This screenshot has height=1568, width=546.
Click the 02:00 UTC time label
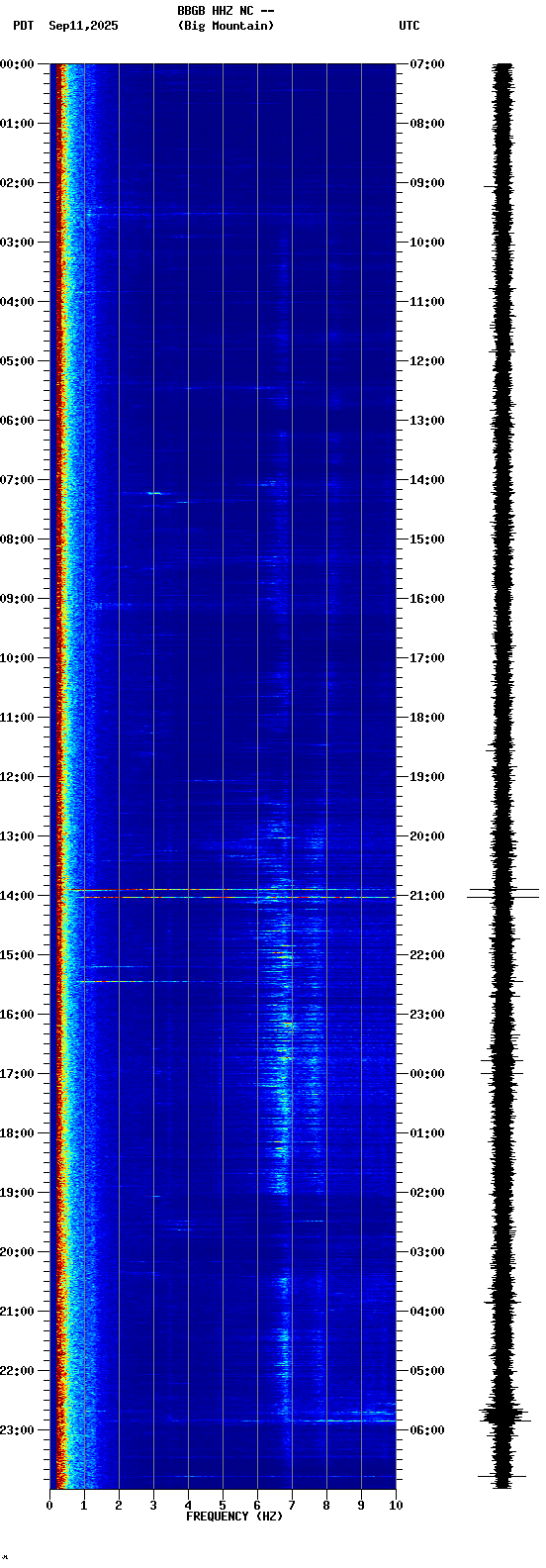(427, 1193)
